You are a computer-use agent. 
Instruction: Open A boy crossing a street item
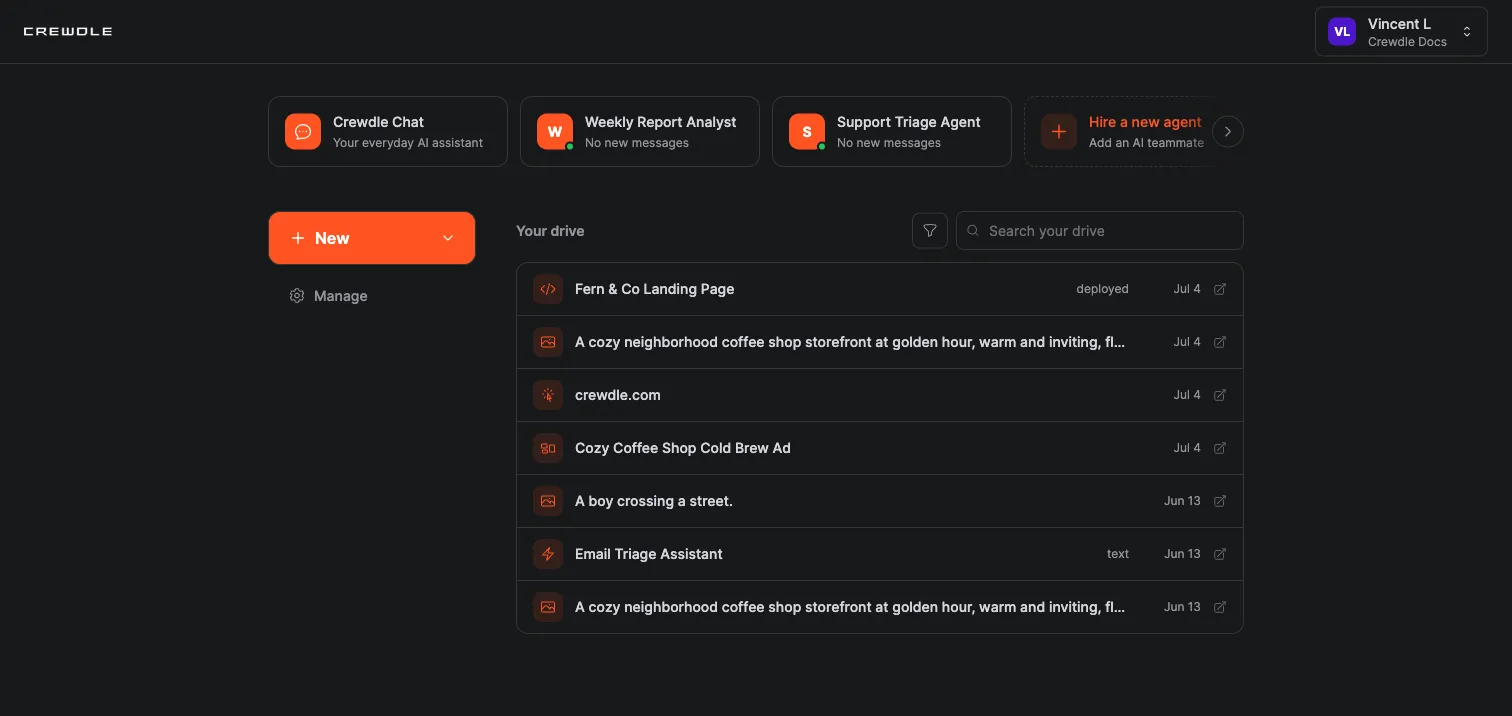[880, 501]
